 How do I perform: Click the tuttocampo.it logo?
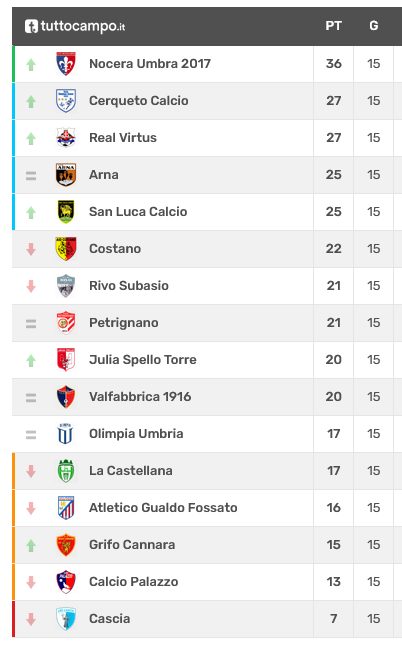pyautogui.click(x=75, y=26)
